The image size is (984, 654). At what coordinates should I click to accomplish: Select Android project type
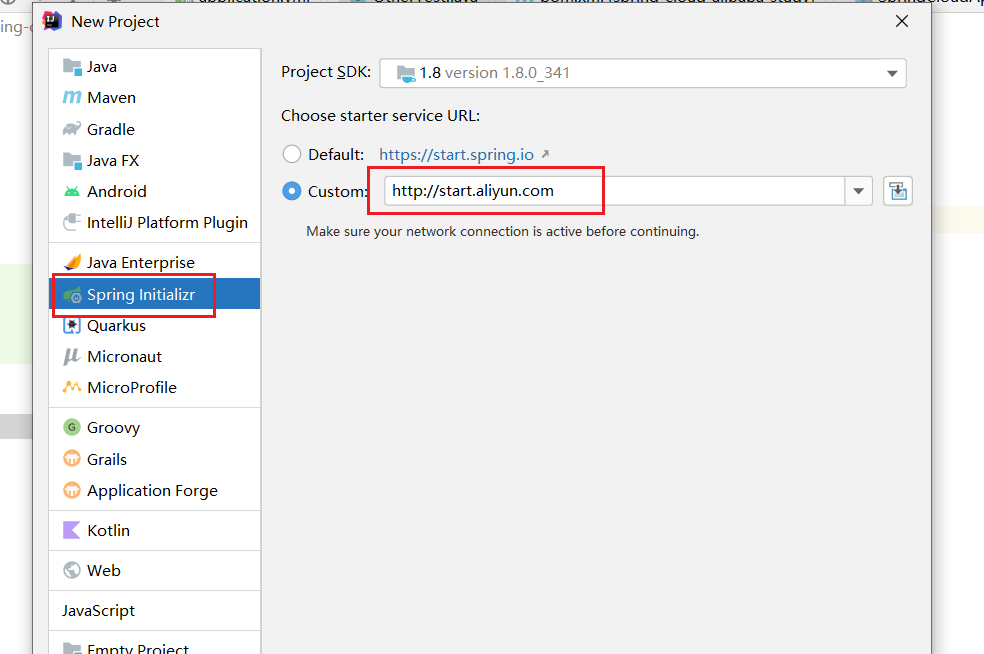(x=154, y=191)
